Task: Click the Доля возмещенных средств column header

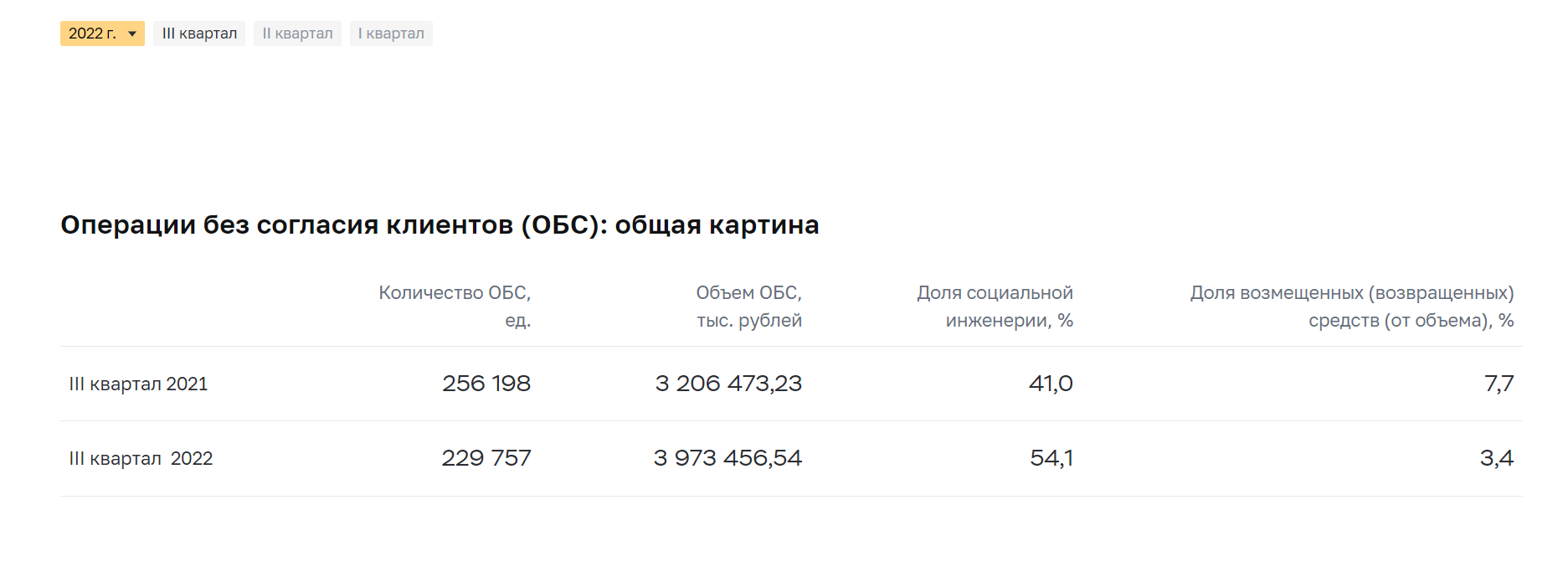Action: click(x=1352, y=307)
